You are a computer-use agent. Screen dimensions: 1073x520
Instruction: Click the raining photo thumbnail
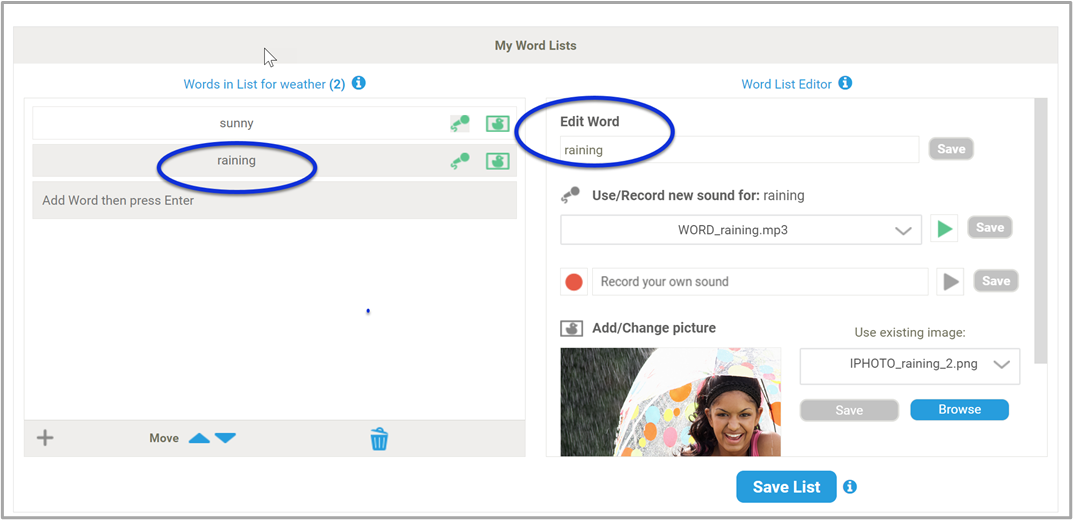click(671, 402)
